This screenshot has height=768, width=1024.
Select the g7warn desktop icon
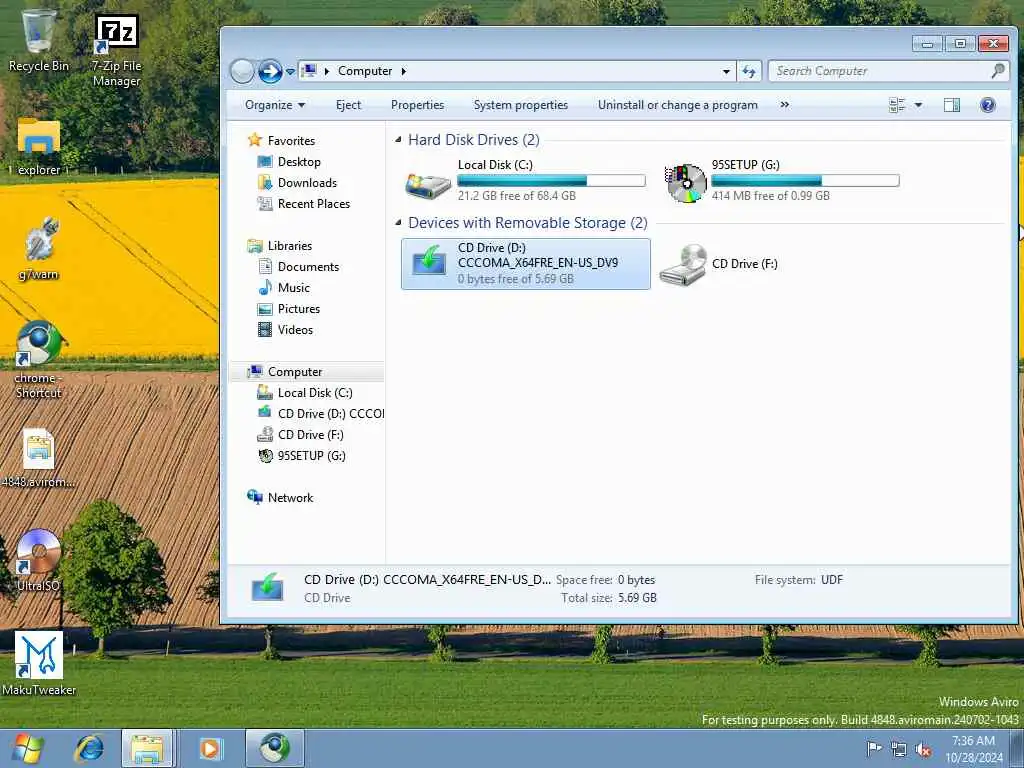coord(38,248)
